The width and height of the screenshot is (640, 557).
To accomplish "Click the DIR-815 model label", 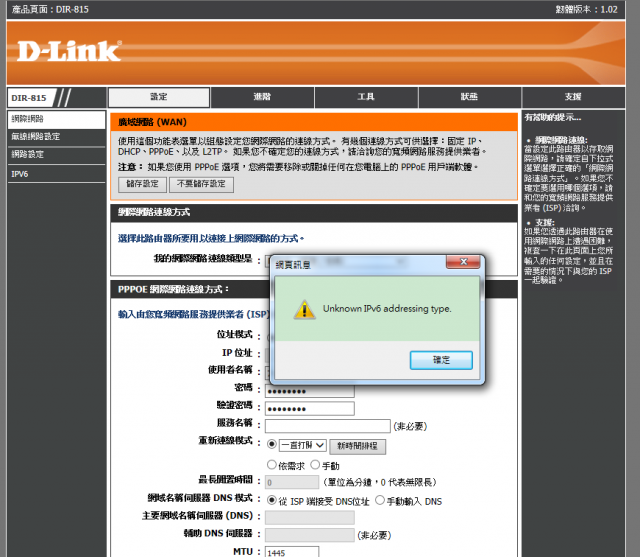I will click(29, 98).
